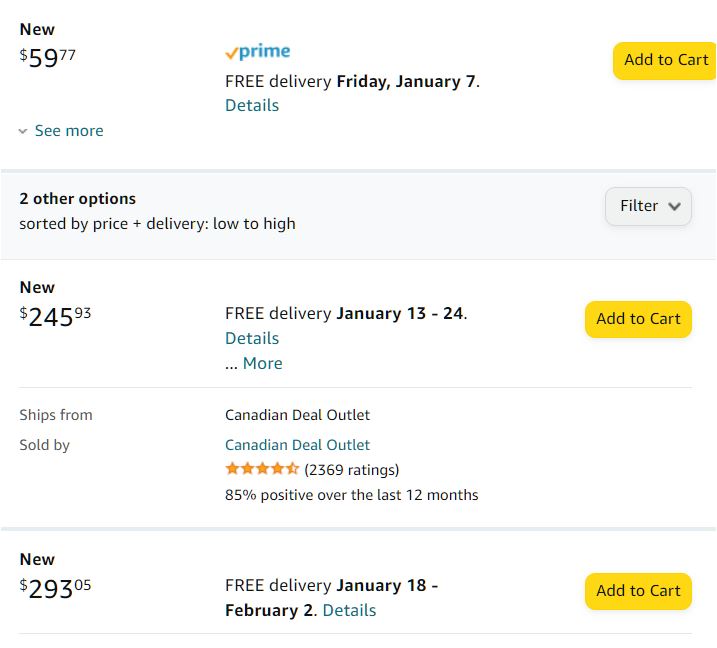Image resolution: width=717 pixels, height=648 pixels.
Task: Click the $245.93 price
Action: 56,317
